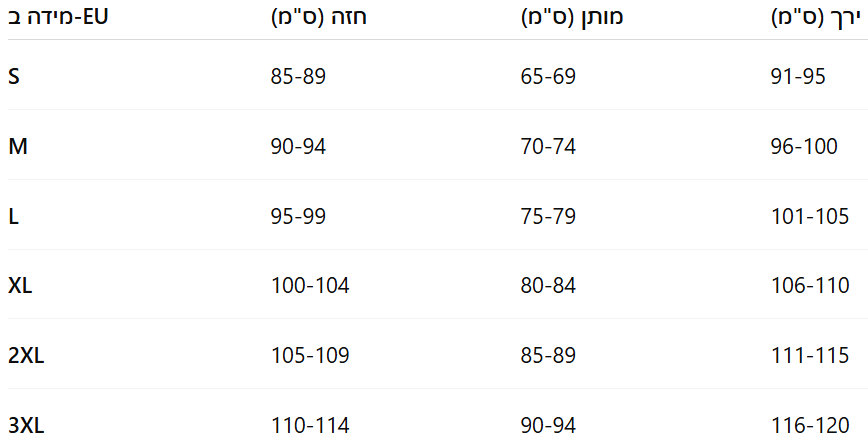
Task: Click chest value 85-89 for size S
Action: 298,76
